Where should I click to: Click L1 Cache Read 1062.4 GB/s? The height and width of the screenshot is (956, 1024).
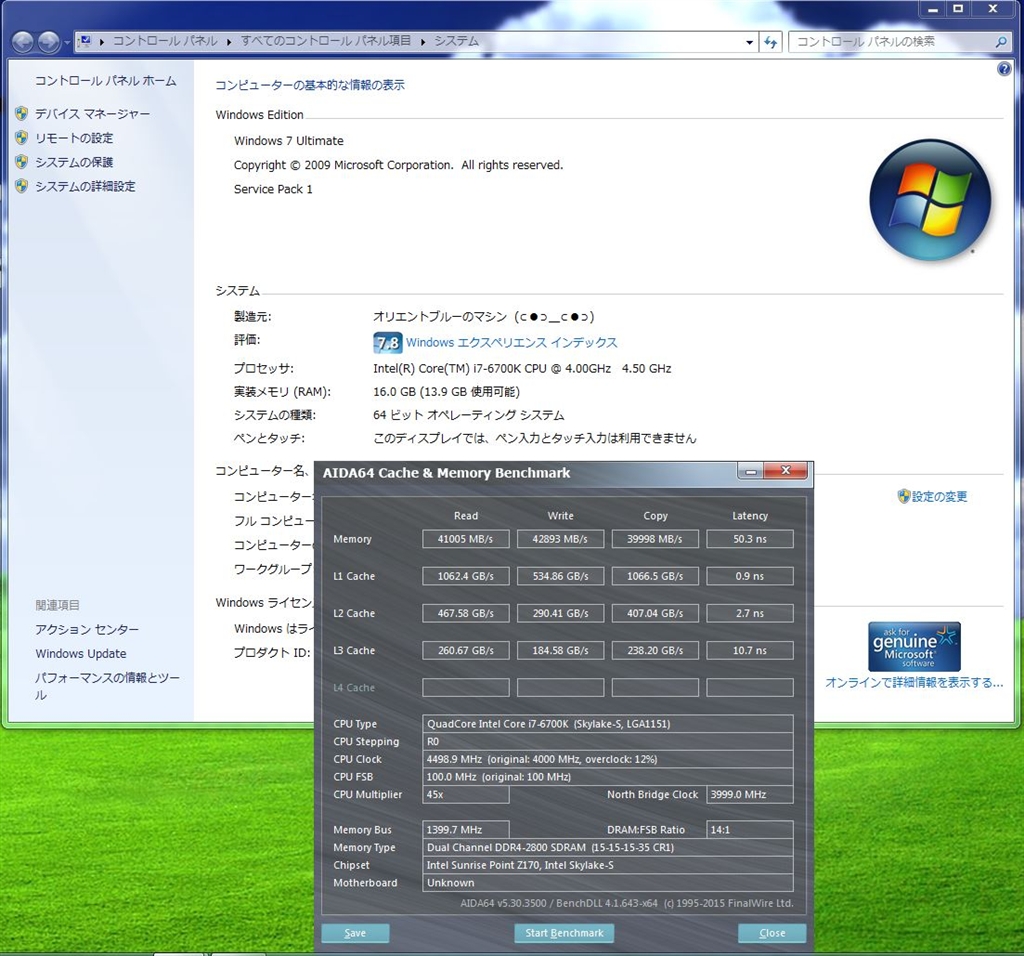[466, 577]
